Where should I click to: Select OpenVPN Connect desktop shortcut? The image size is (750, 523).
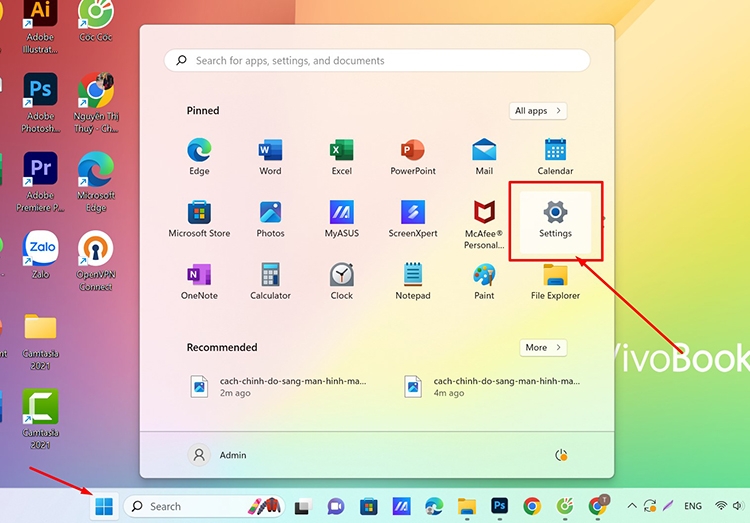click(x=96, y=261)
